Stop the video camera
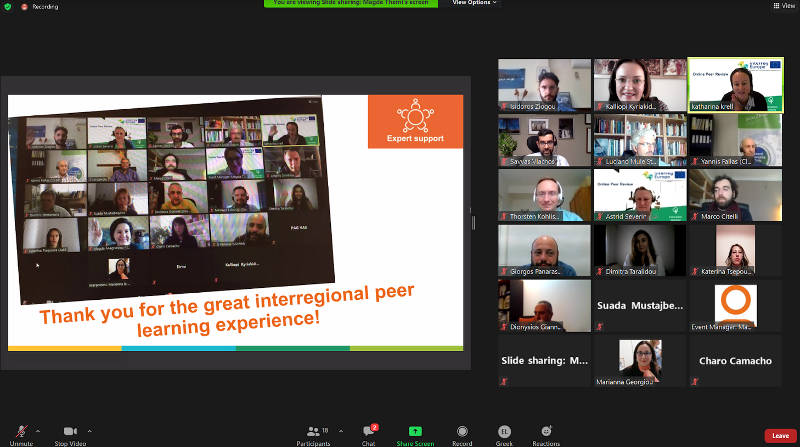 (x=70, y=432)
